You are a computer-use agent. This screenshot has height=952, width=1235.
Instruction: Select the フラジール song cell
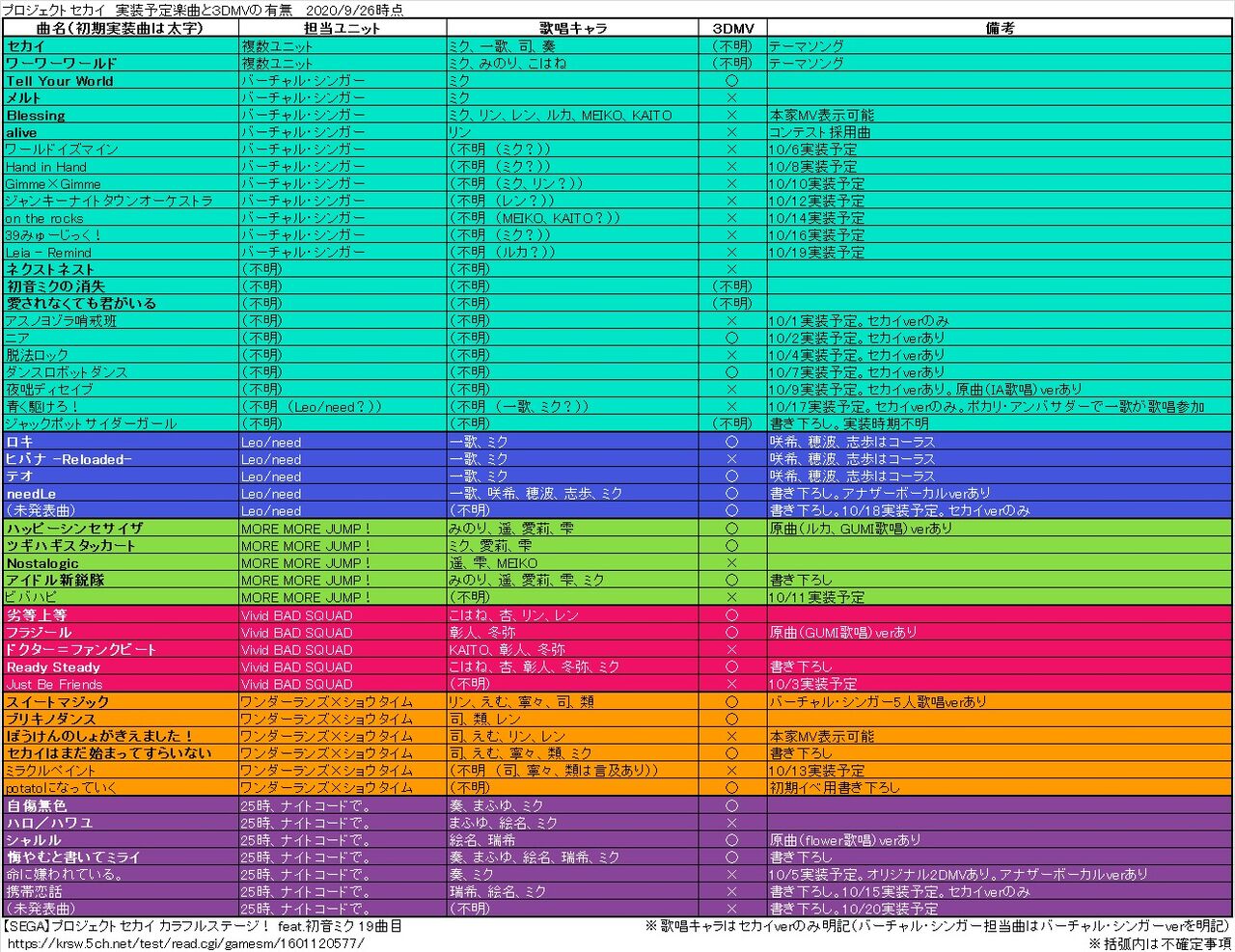pyautogui.click(x=121, y=633)
